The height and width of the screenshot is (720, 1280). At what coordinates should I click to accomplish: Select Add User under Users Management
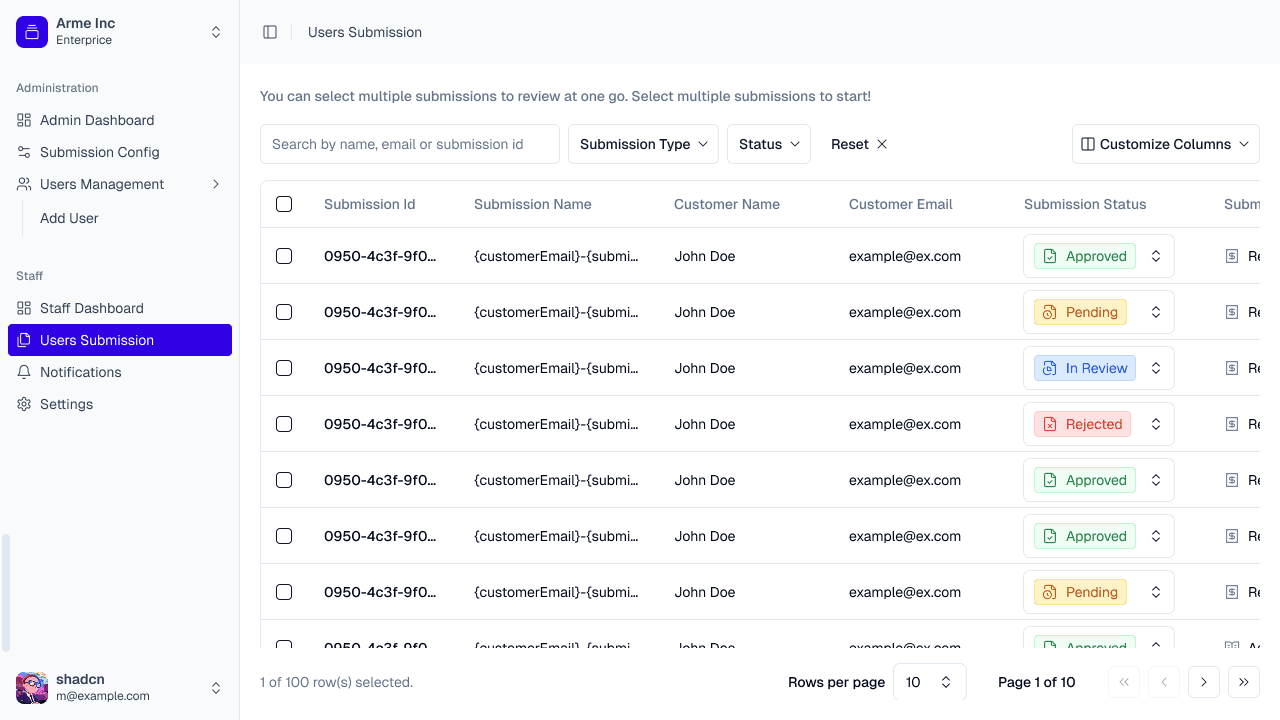pyautogui.click(x=69, y=218)
